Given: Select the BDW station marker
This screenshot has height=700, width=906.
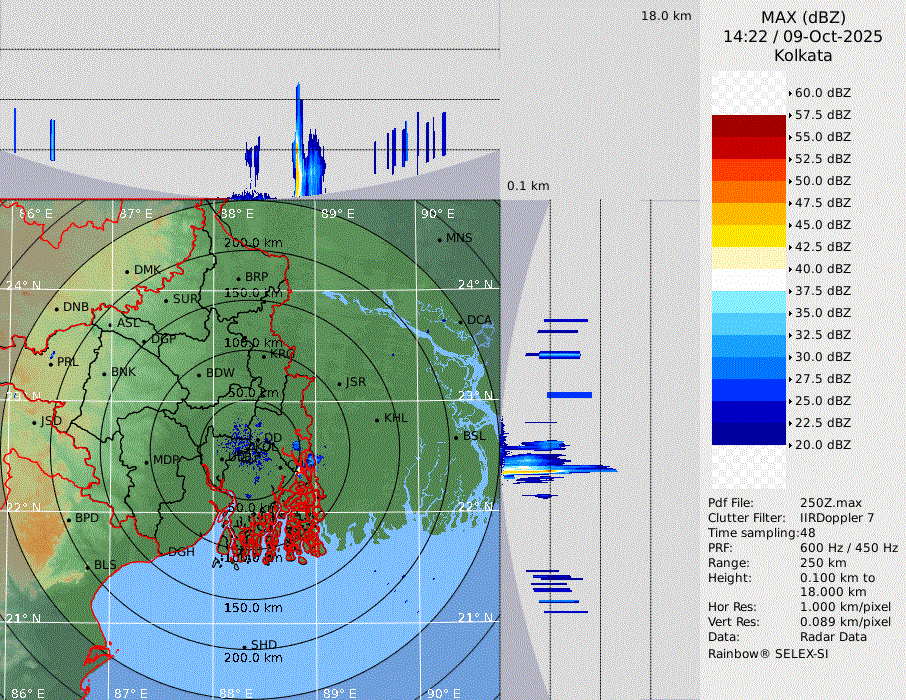Looking at the screenshot, I should pyautogui.click(x=199, y=375).
